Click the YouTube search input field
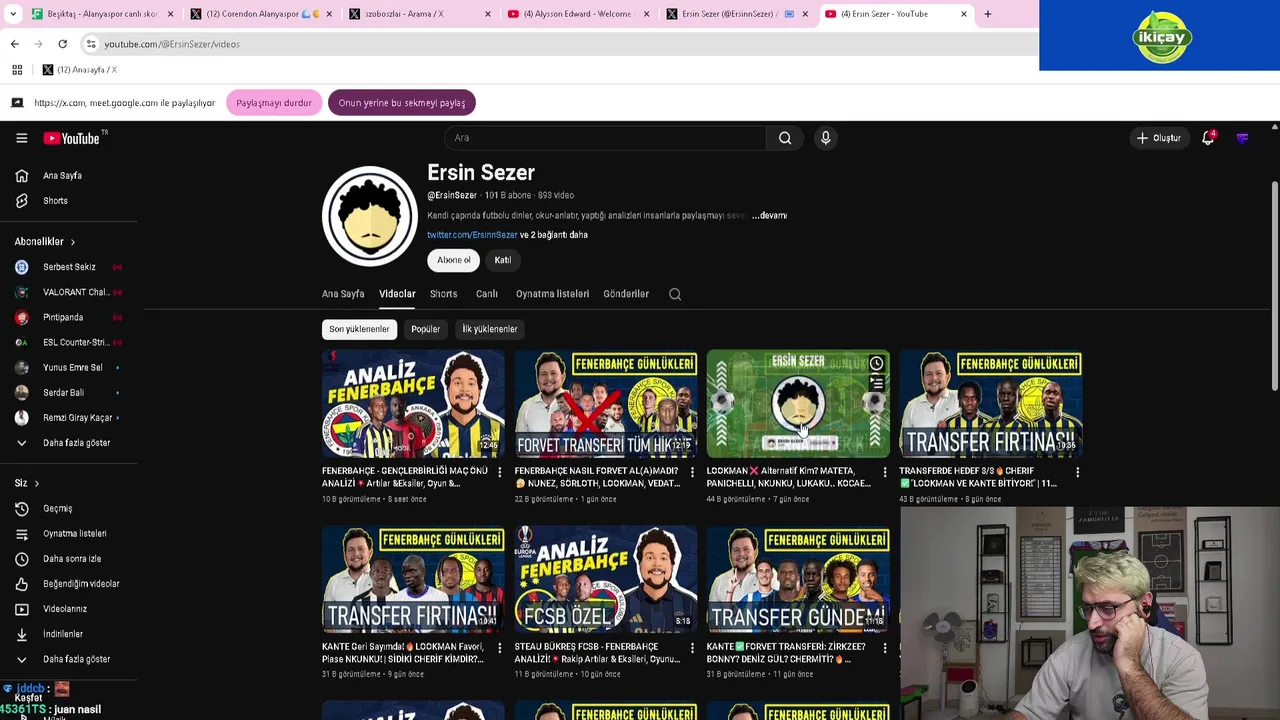 [x=606, y=138]
